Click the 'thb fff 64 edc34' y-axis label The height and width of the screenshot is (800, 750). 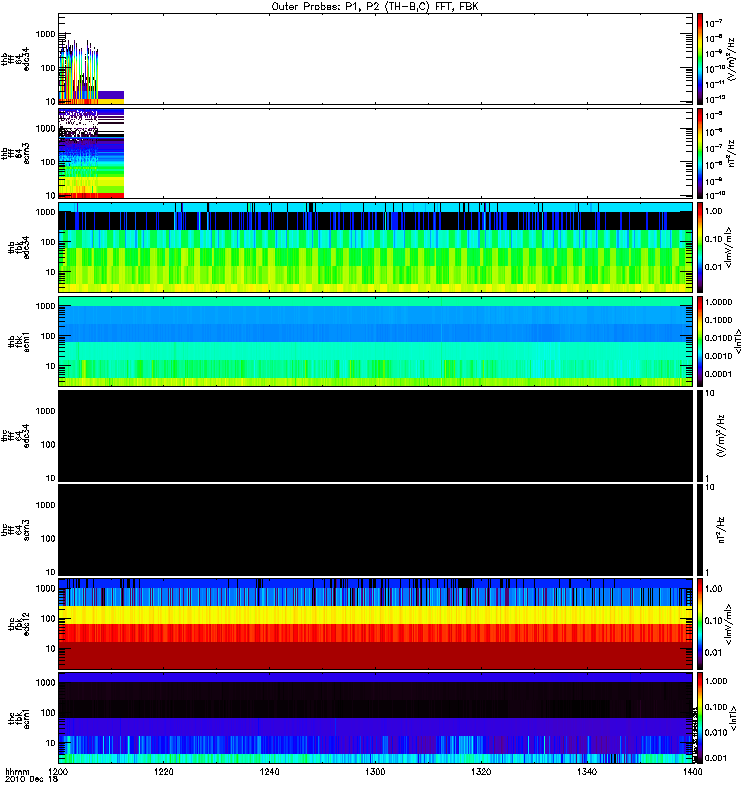point(15,59)
